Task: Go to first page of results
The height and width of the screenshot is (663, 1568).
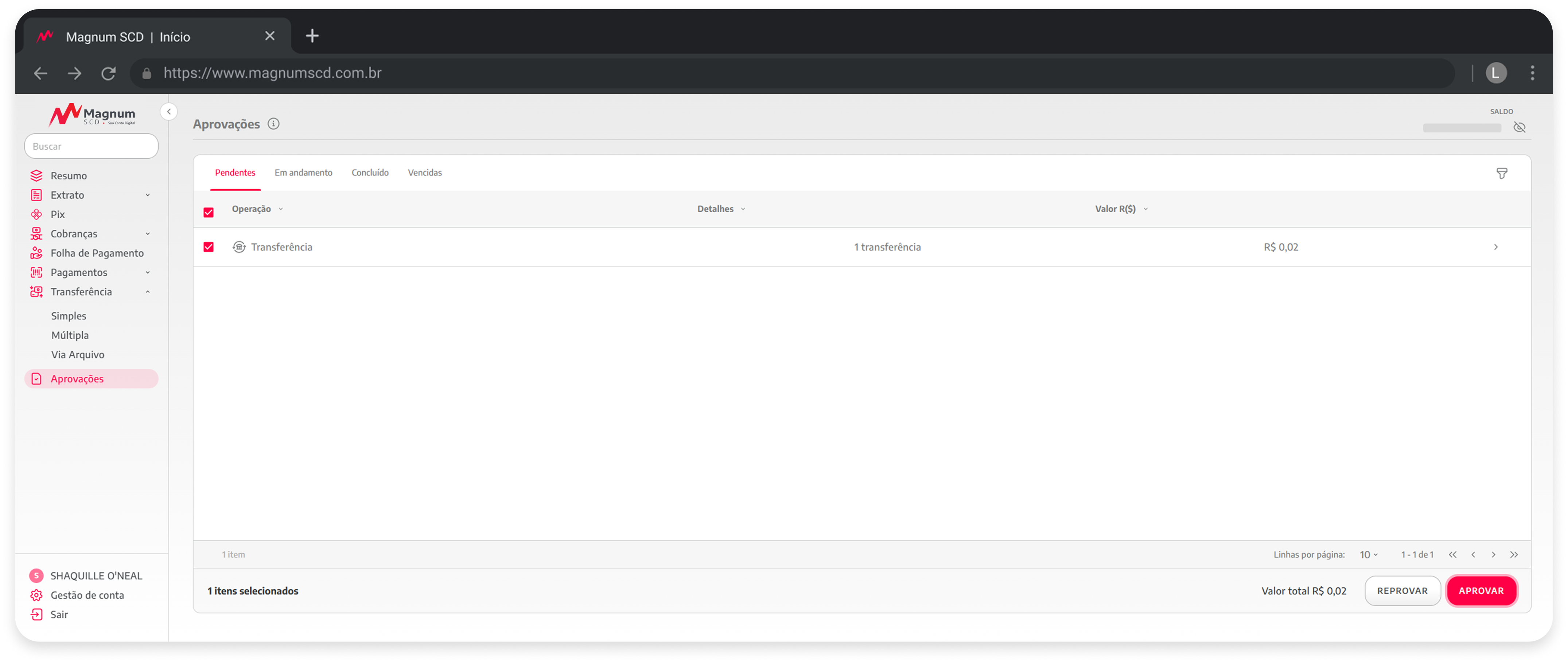Action: (1453, 555)
